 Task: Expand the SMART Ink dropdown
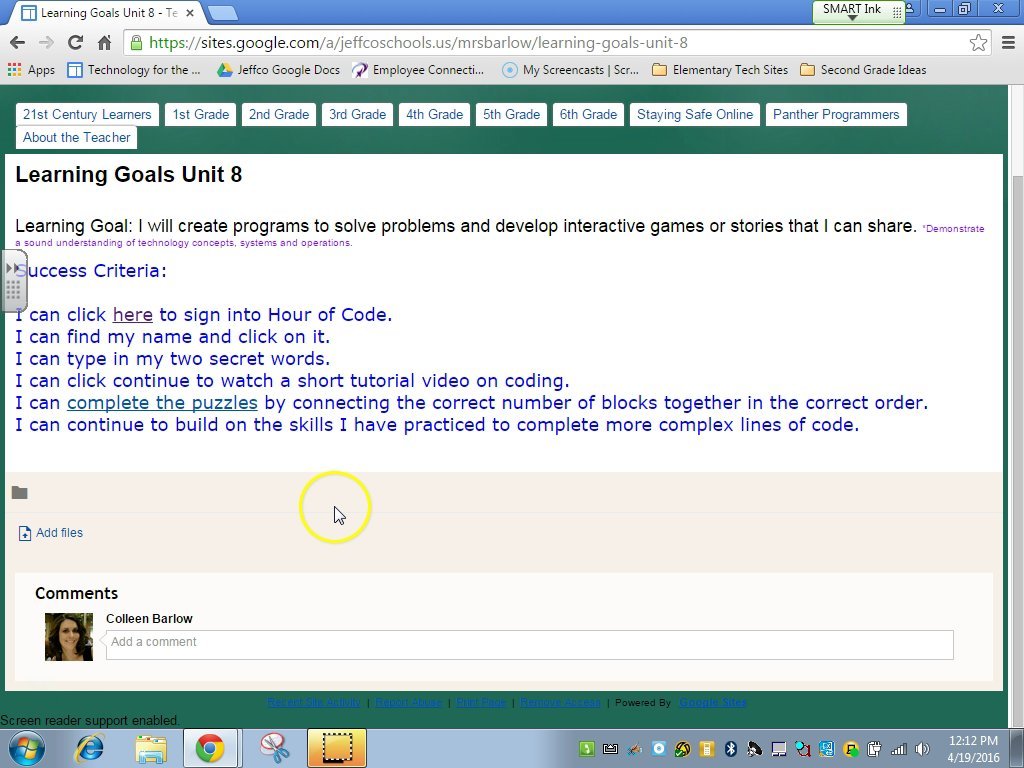[852, 18]
